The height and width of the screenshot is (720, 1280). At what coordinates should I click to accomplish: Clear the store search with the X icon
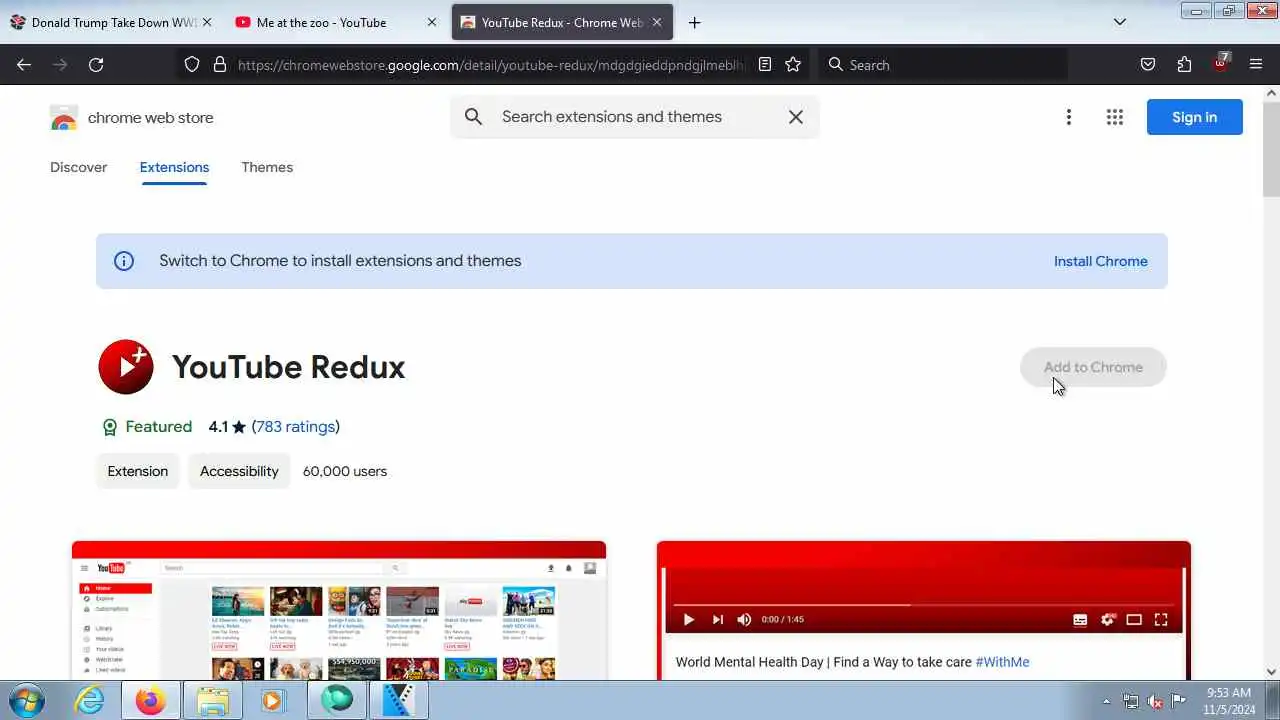(796, 117)
